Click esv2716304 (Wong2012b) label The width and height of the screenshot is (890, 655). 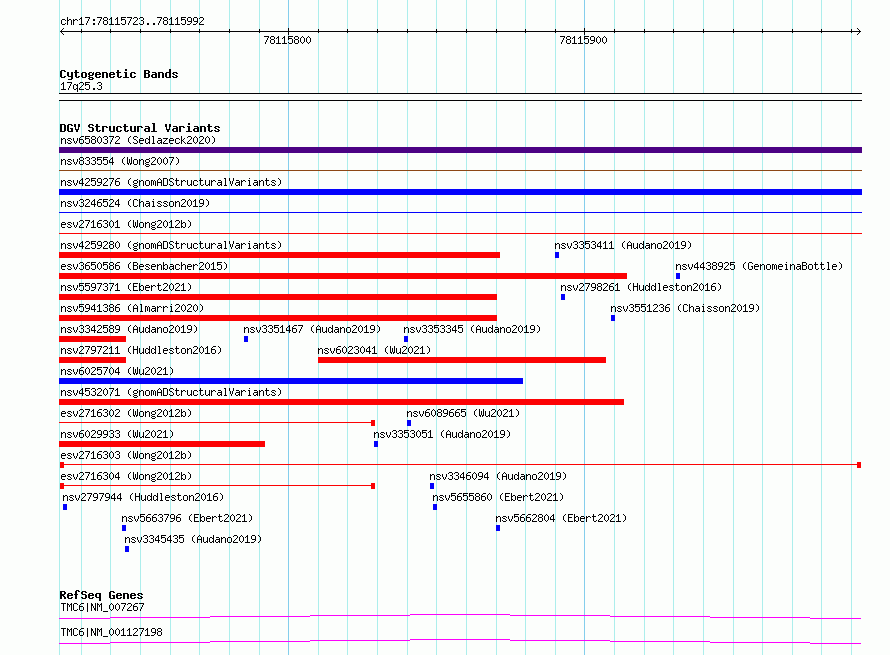point(126,476)
